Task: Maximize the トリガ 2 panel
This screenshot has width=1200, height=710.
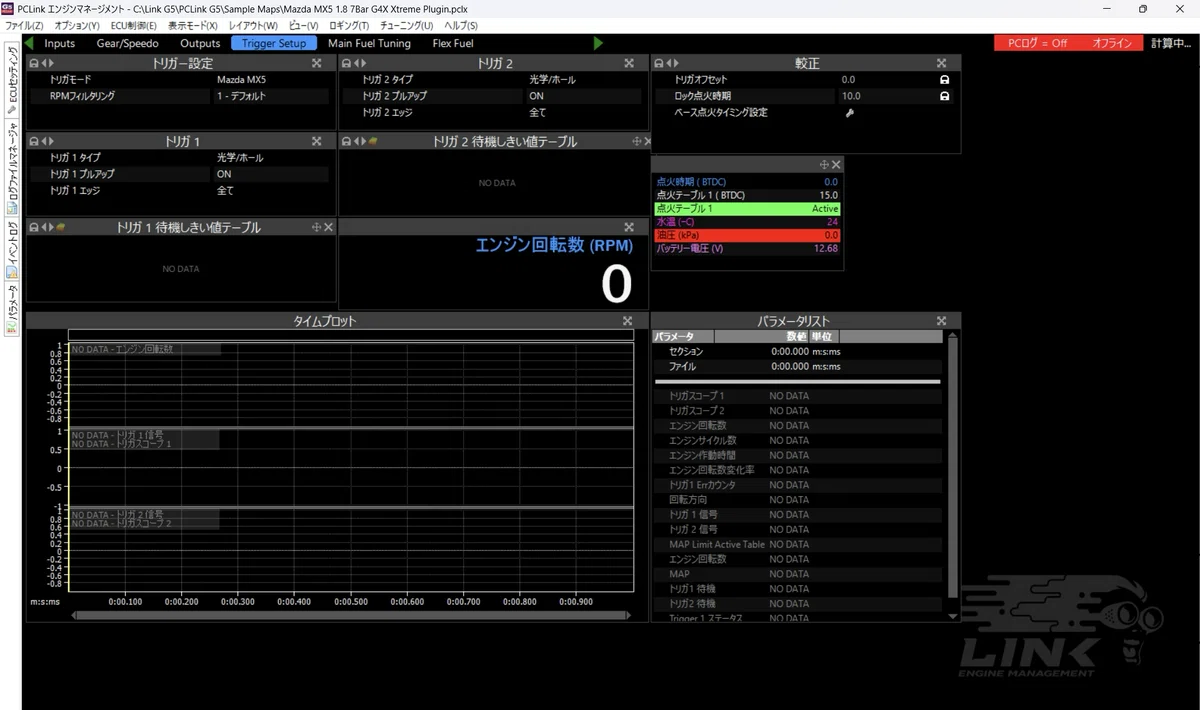Action: tap(629, 63)
